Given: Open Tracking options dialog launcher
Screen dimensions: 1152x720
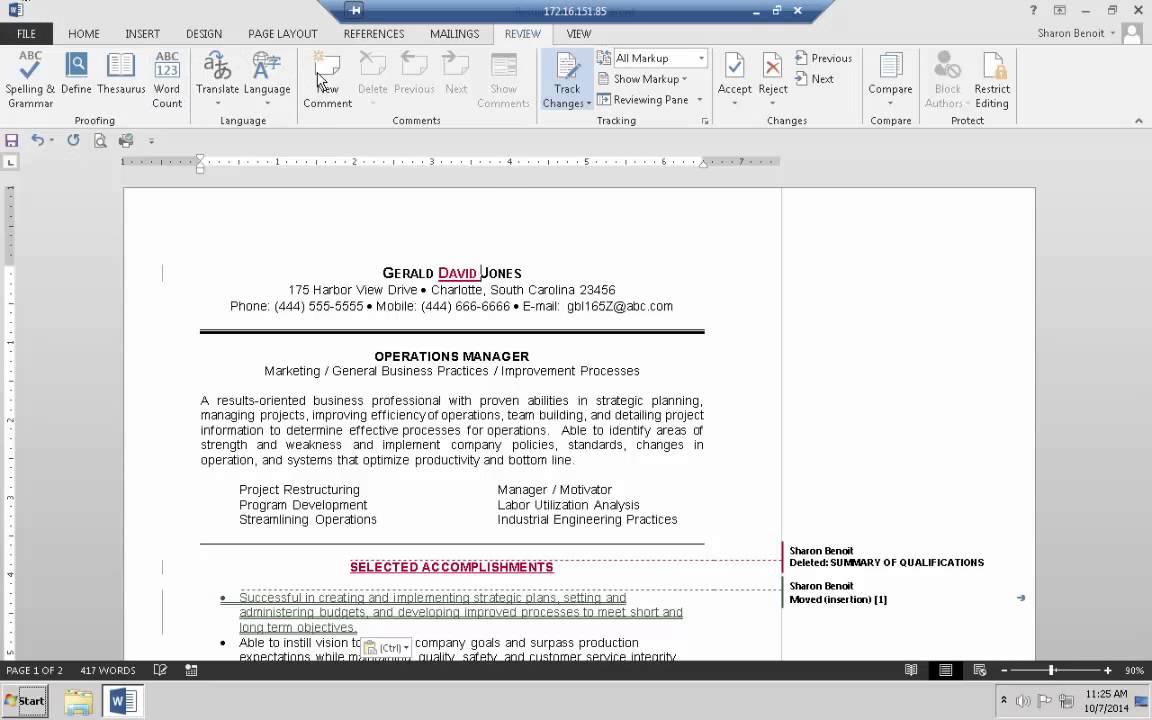Looking at the screenshot, I should [x=705, y=121].
